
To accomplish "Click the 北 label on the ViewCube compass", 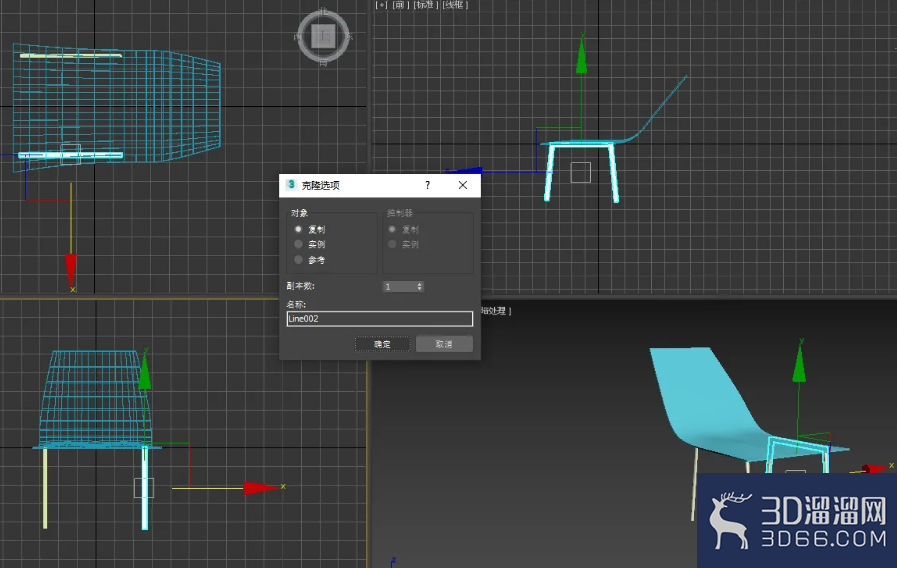I will [323, 11].
